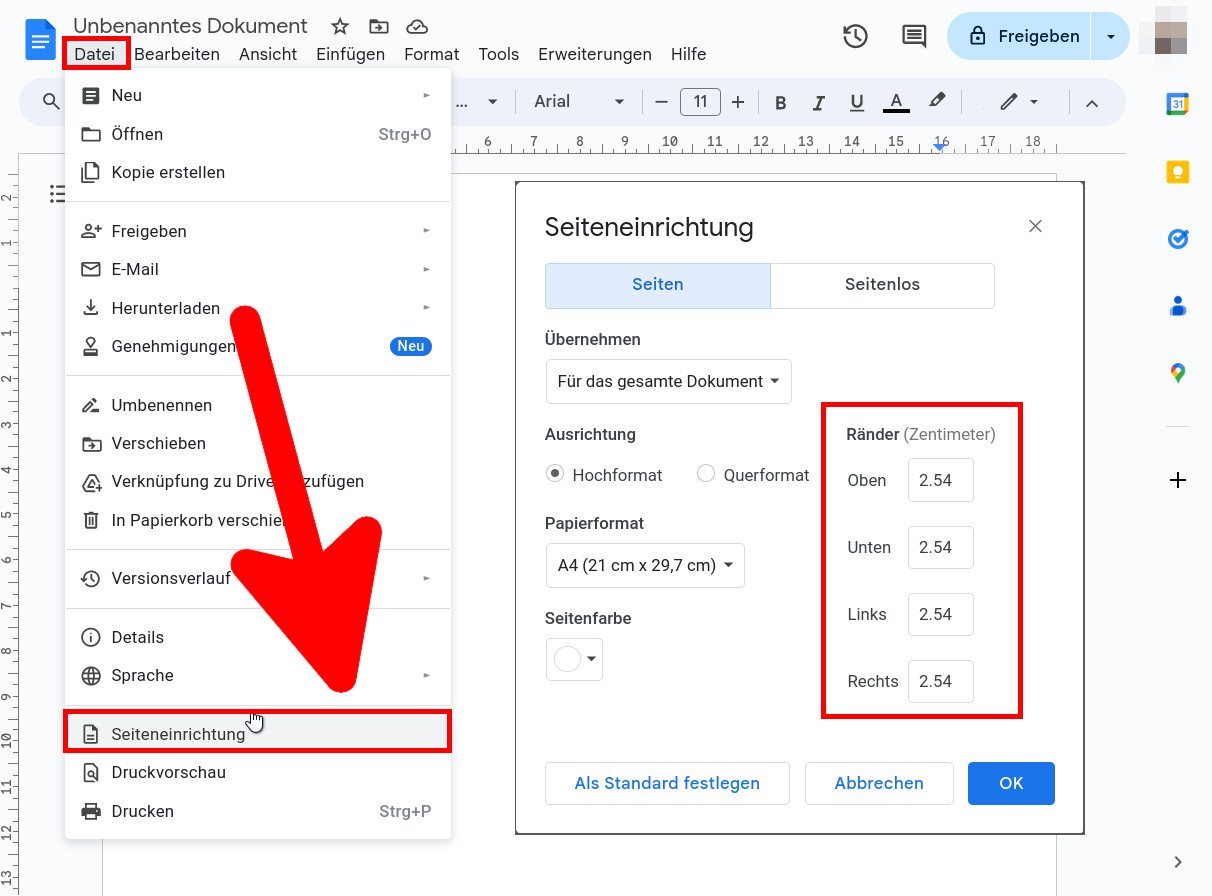This screenshot has width=1212, height=896.
Task: Click 'Als Standard festlegen'
Action: [x=667, y=783]
